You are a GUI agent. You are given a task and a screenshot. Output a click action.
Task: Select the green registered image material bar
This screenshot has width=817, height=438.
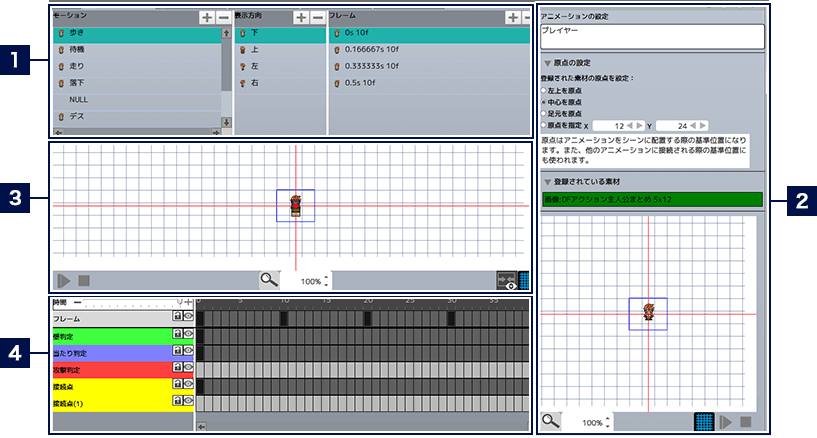pos(651,199)
